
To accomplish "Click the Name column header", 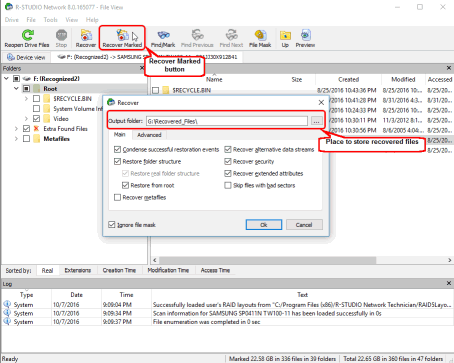I will 214,79.
